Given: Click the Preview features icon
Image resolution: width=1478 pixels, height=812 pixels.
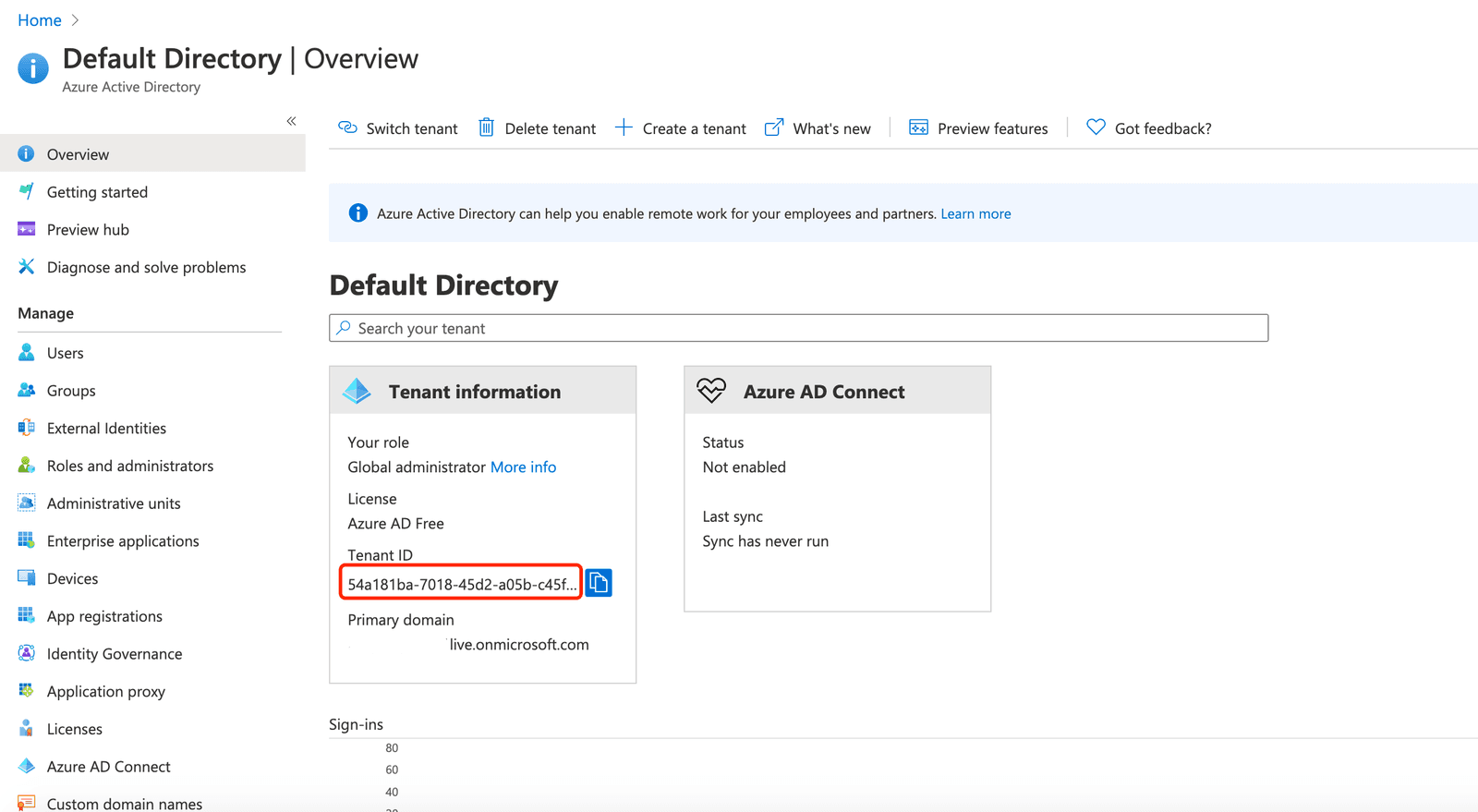Looking at the screenshot, I should click(918, 127).
